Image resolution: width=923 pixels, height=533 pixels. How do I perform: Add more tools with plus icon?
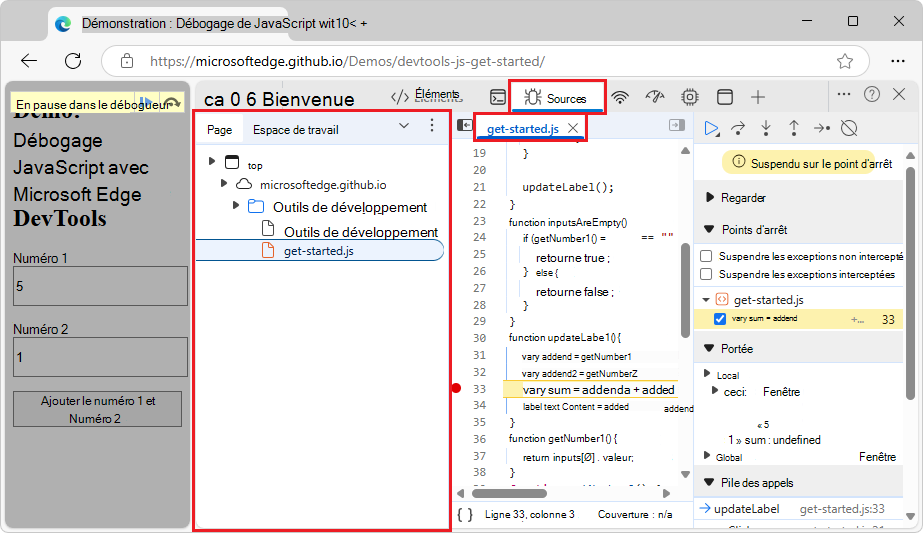pos(758,97)
